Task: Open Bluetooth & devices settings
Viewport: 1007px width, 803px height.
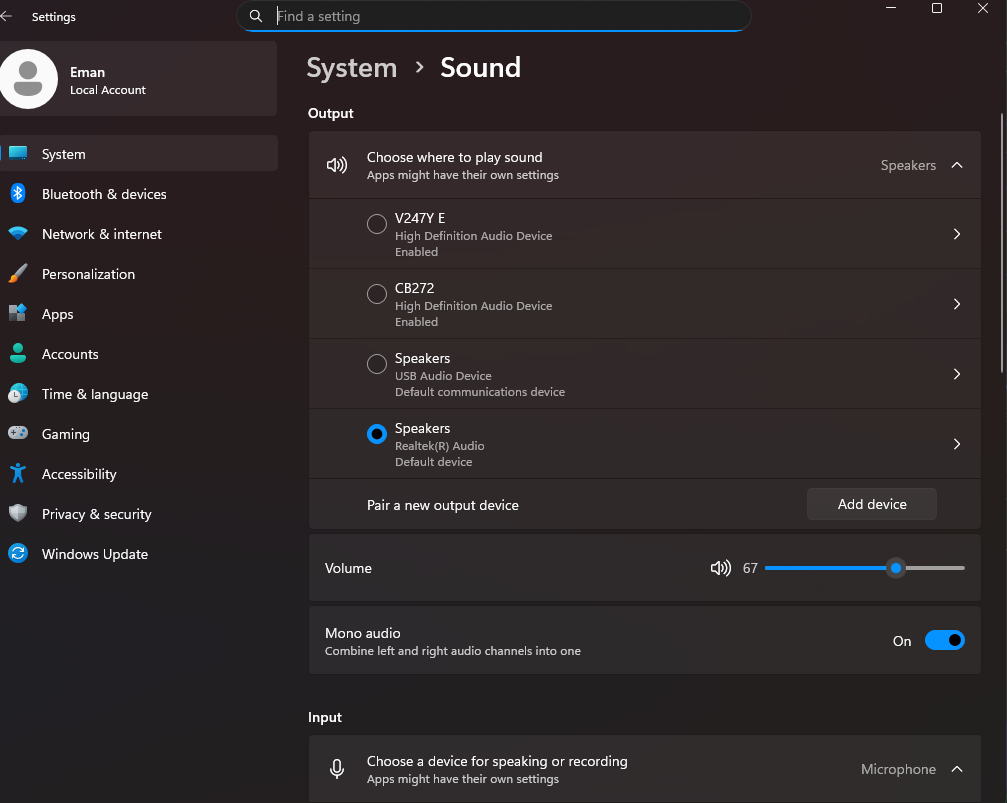Action: 139,193
